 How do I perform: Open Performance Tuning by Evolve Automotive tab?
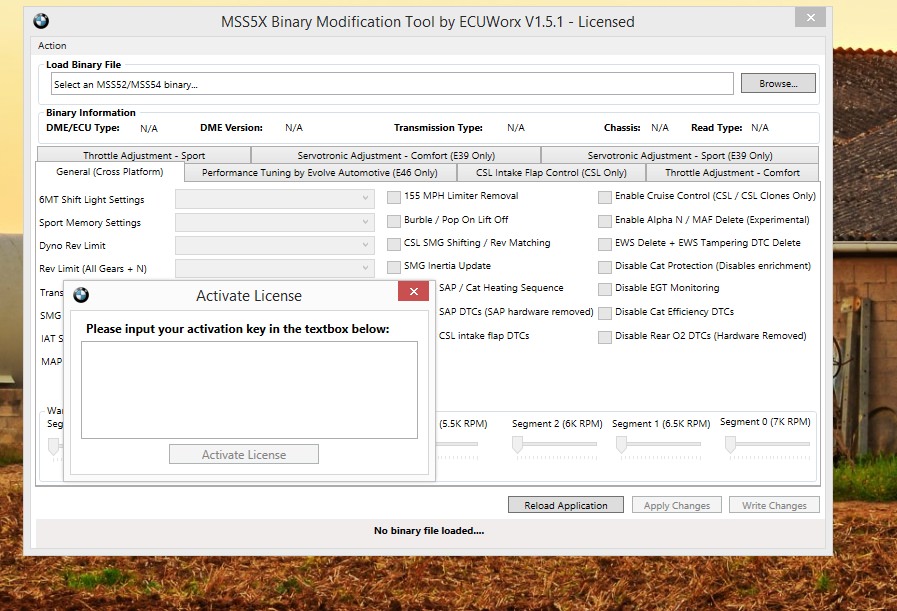(320, 172)
